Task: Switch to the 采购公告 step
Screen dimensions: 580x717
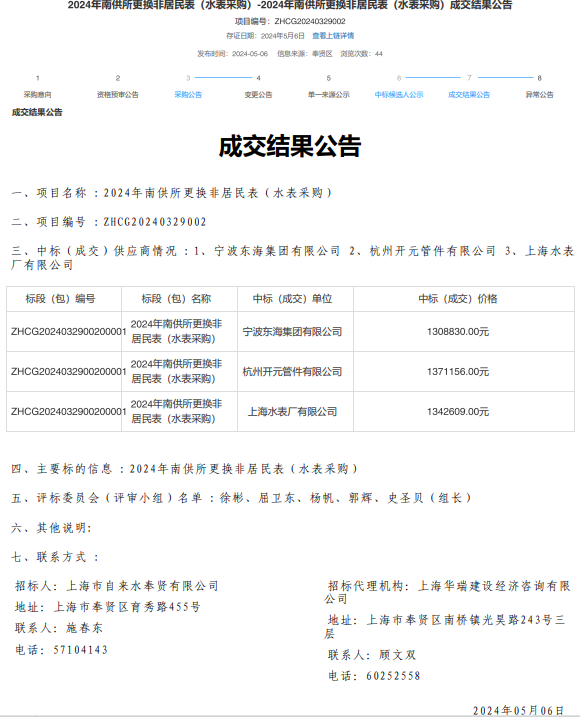Action: pos(188,95)
